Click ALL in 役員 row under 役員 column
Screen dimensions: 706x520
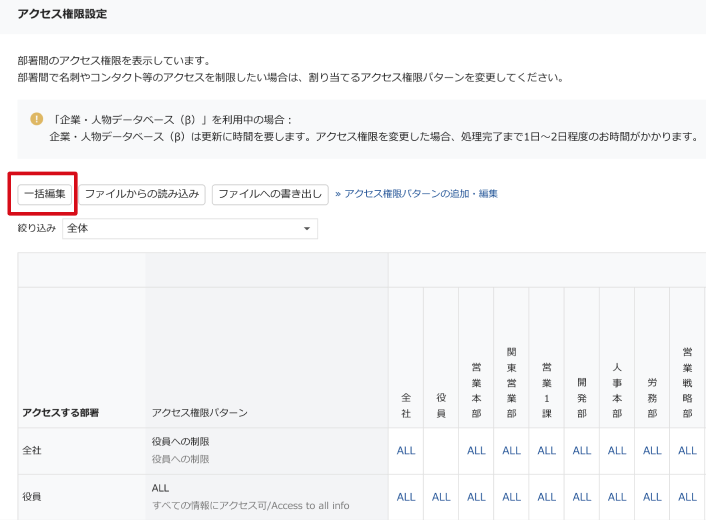pyautogui.click(x=441, y=497)
